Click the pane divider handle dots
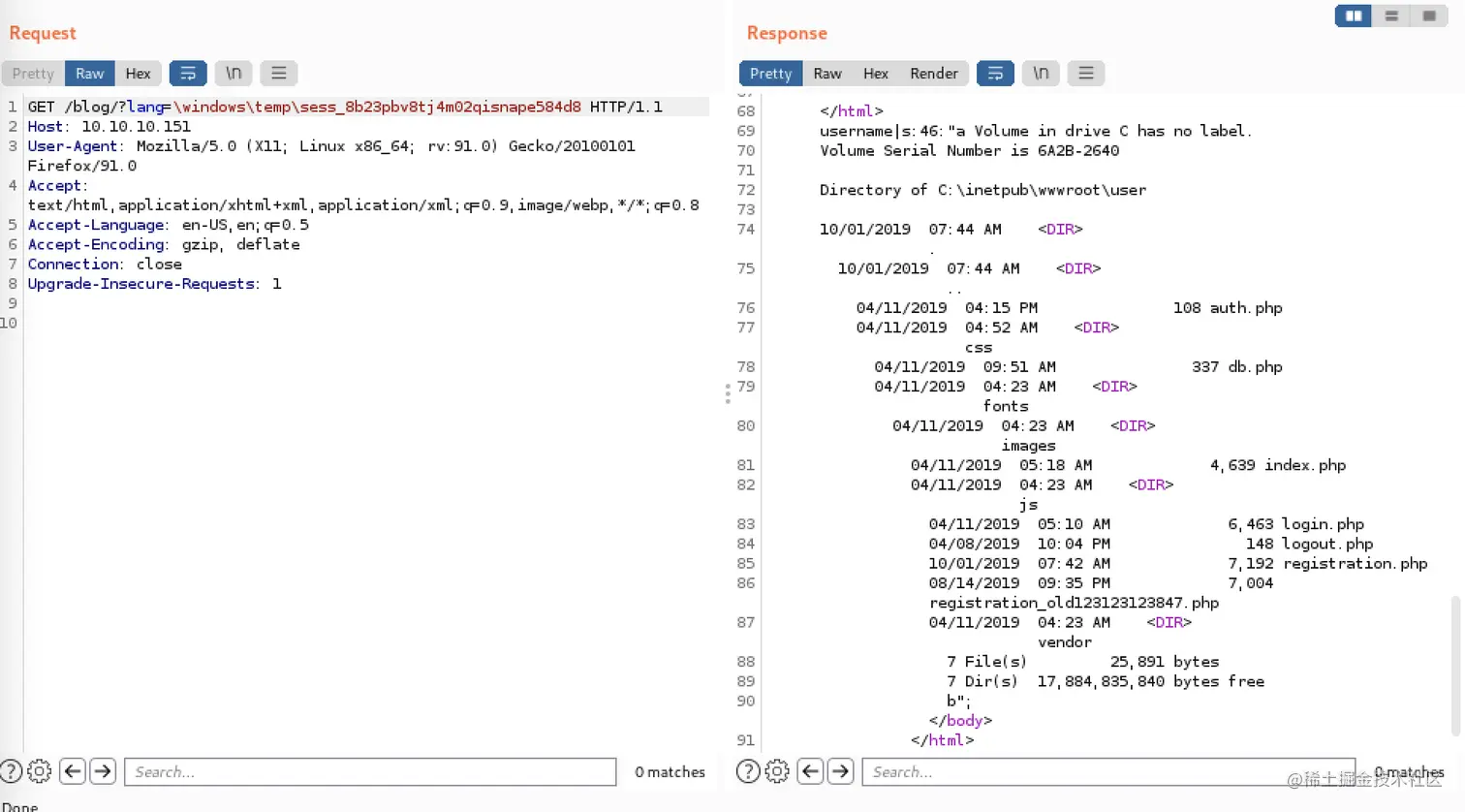 [x=728, y=393]
